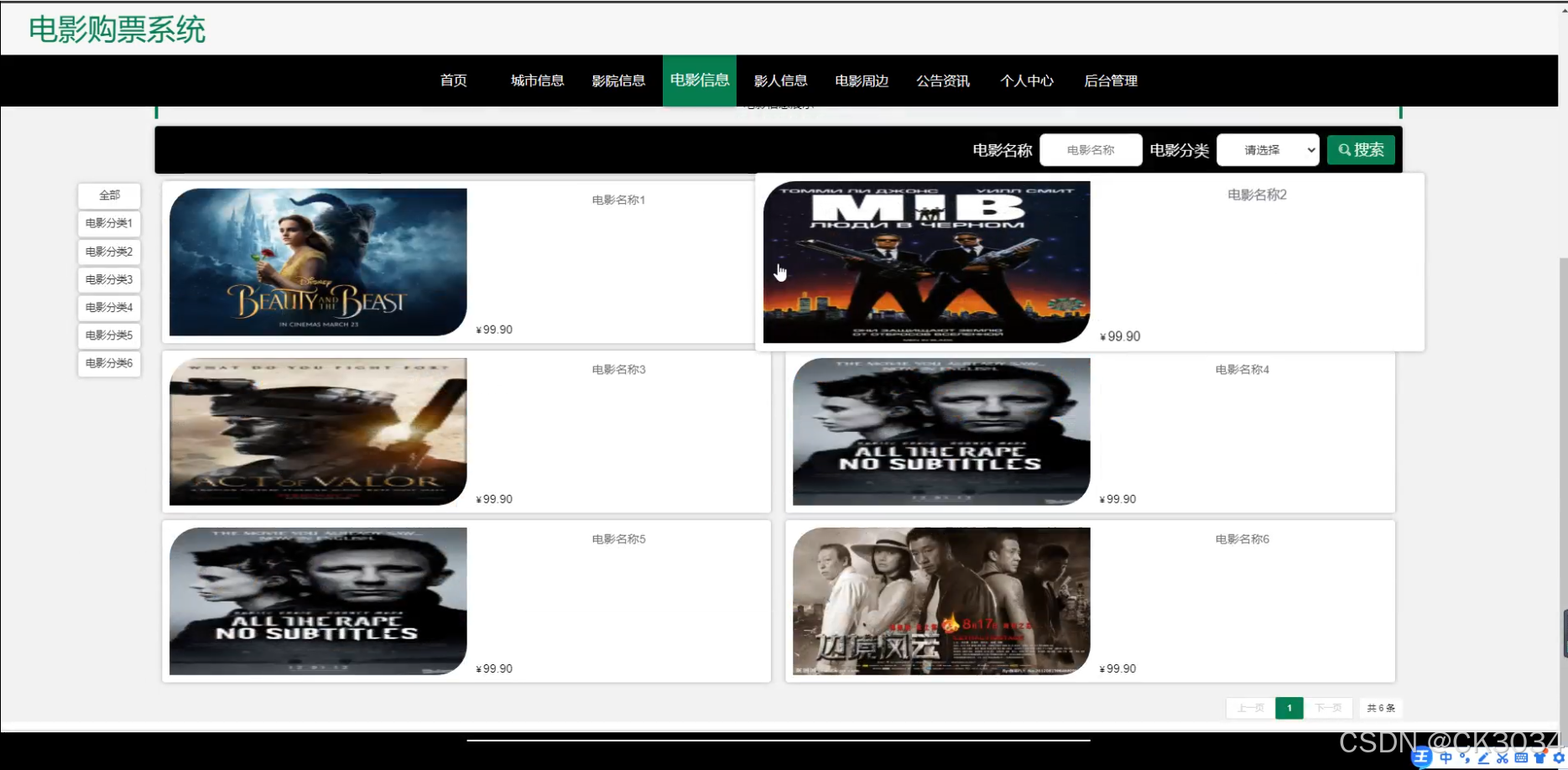The image size is (1568, 770).
Task: Open the 电影名称4 movie poster
Action: tap(941, 431)
